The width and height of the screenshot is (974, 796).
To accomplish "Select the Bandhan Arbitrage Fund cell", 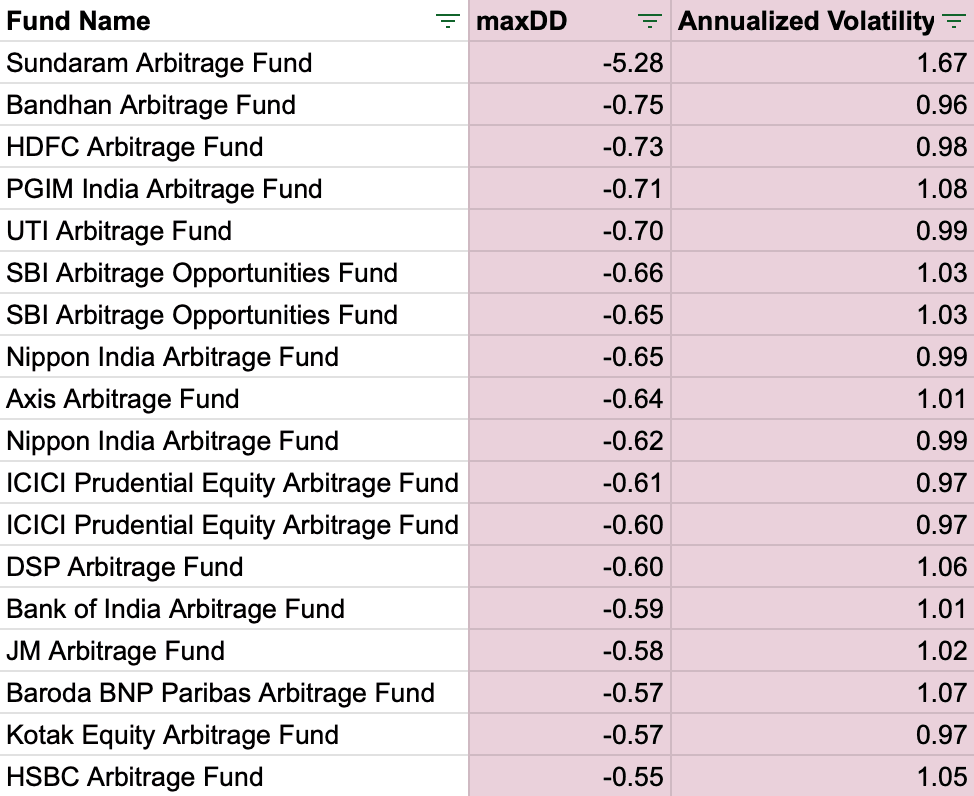I will (x=151, y=105).
